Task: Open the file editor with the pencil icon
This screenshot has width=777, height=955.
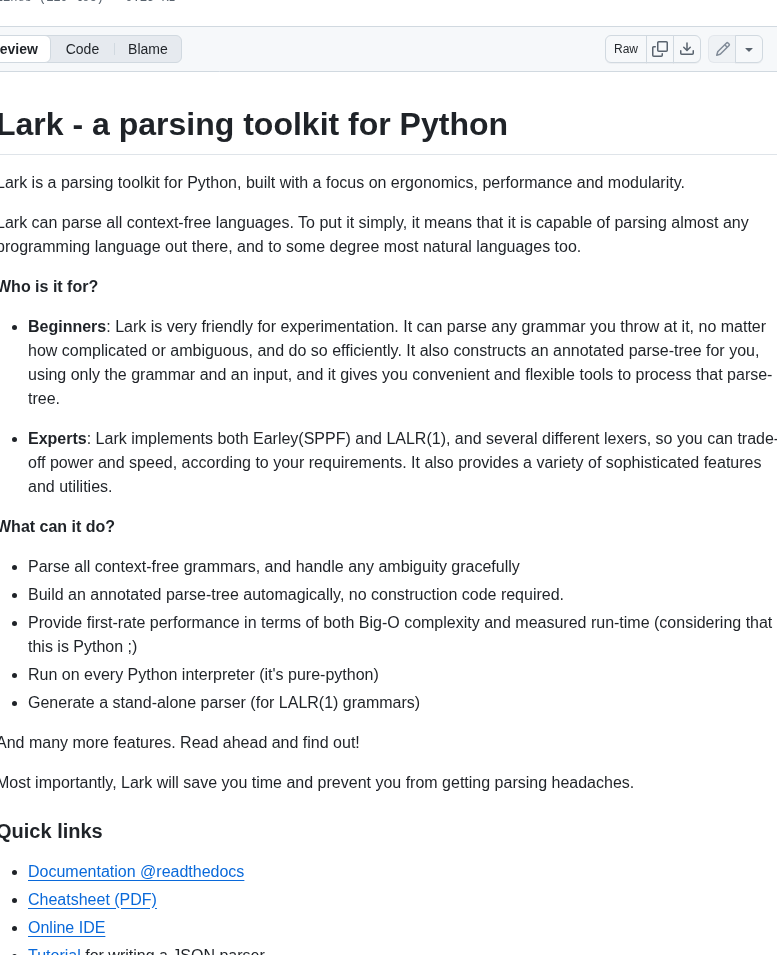Action: 722,48
